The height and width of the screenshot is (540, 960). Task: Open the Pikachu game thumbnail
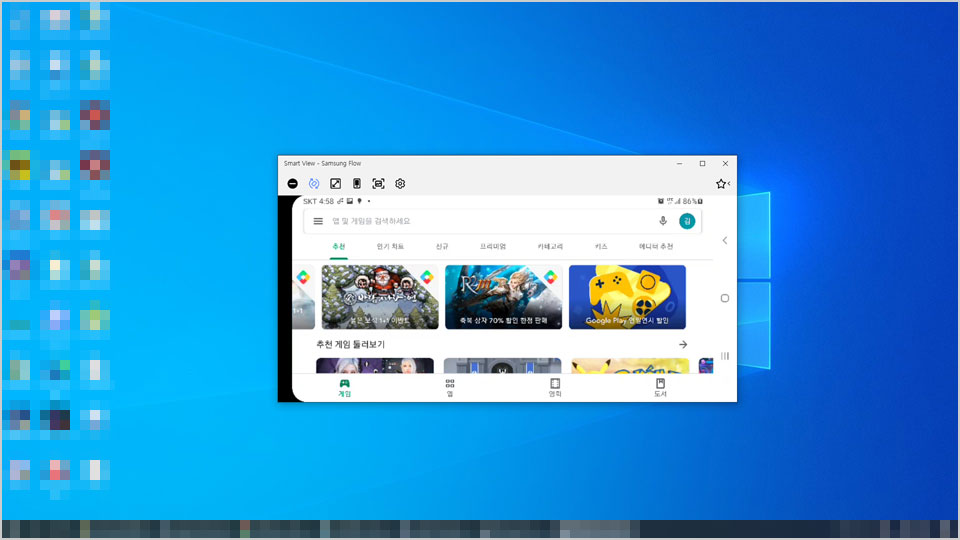[x=629, y=366]
